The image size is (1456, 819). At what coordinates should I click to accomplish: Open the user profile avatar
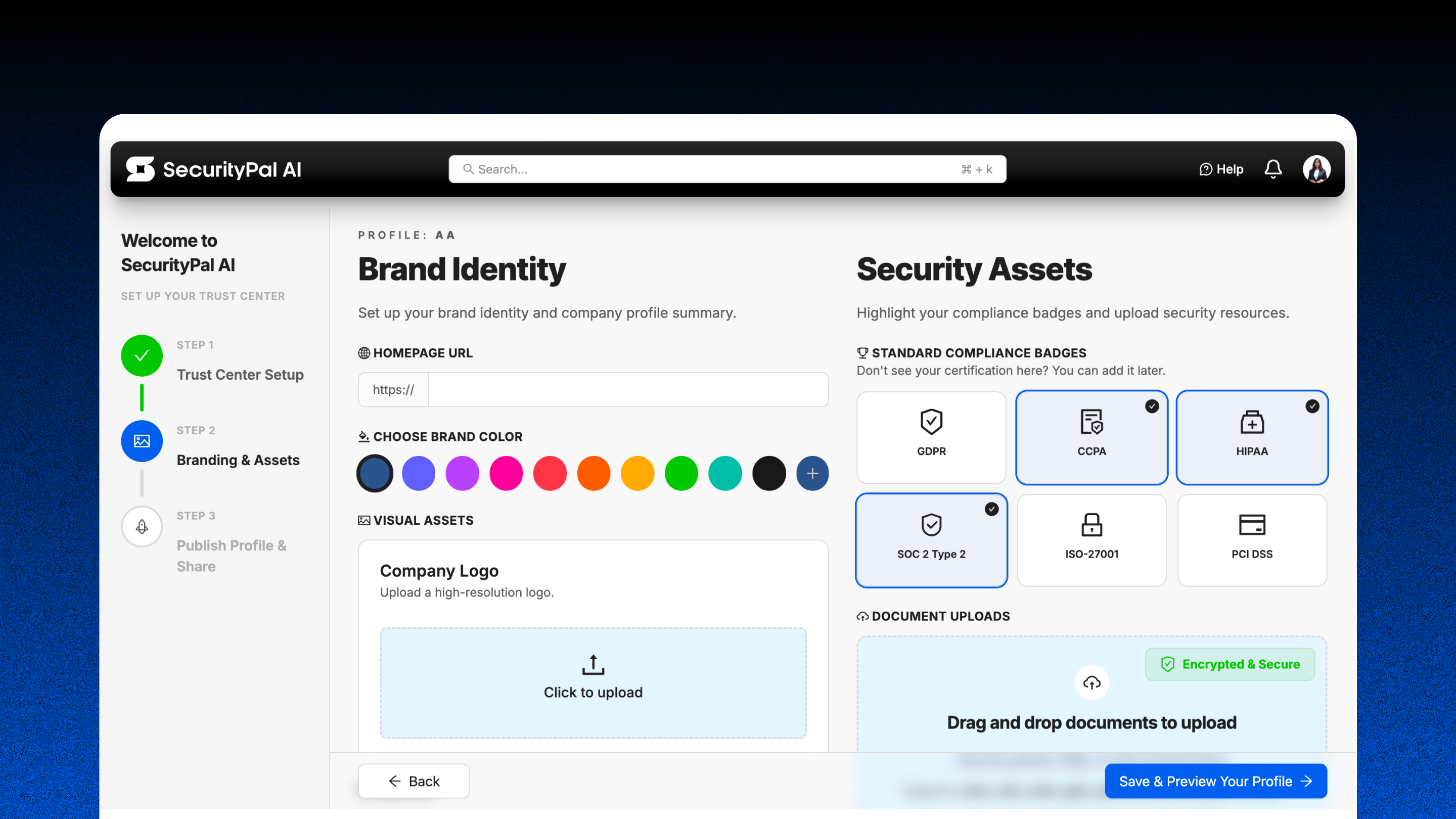click(x=1316, y=169)
